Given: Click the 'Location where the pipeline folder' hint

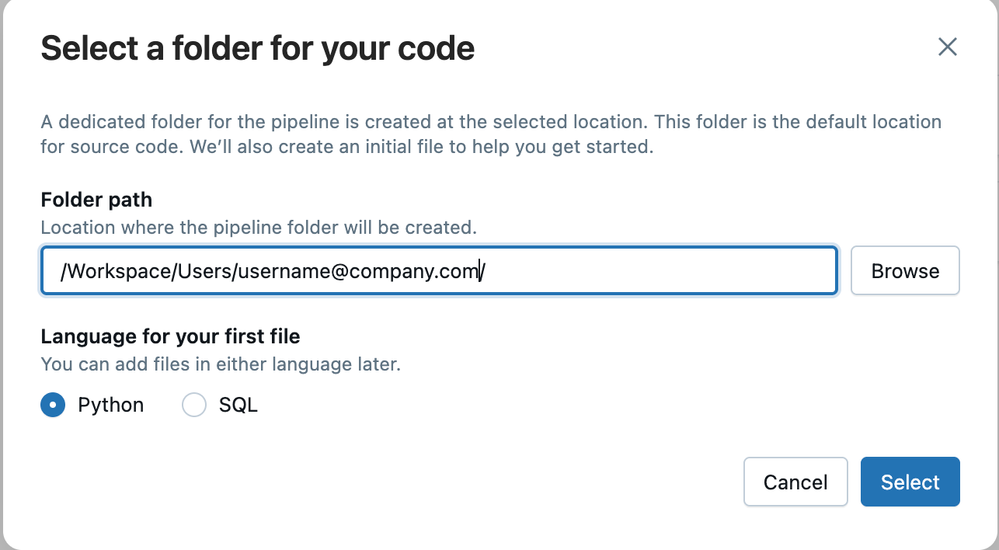Looking at the screenshot, I should point(258,227).
